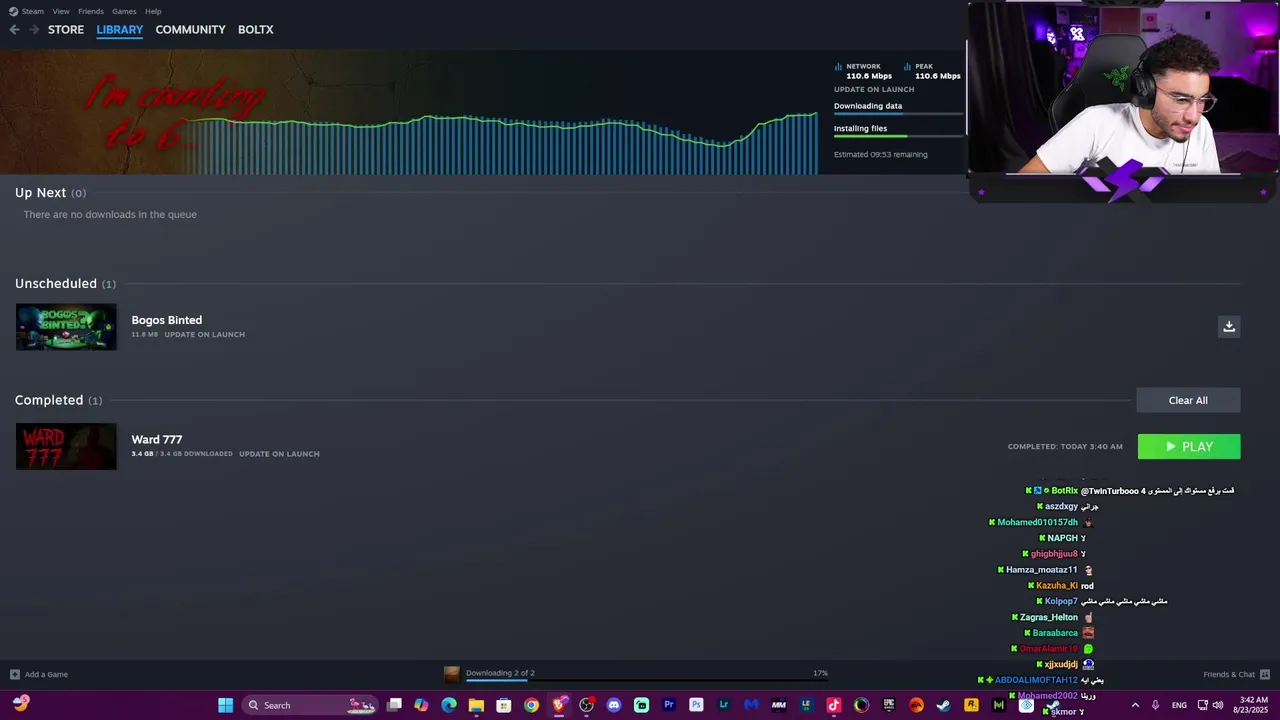Click the Completed heading

coord(49,400)
